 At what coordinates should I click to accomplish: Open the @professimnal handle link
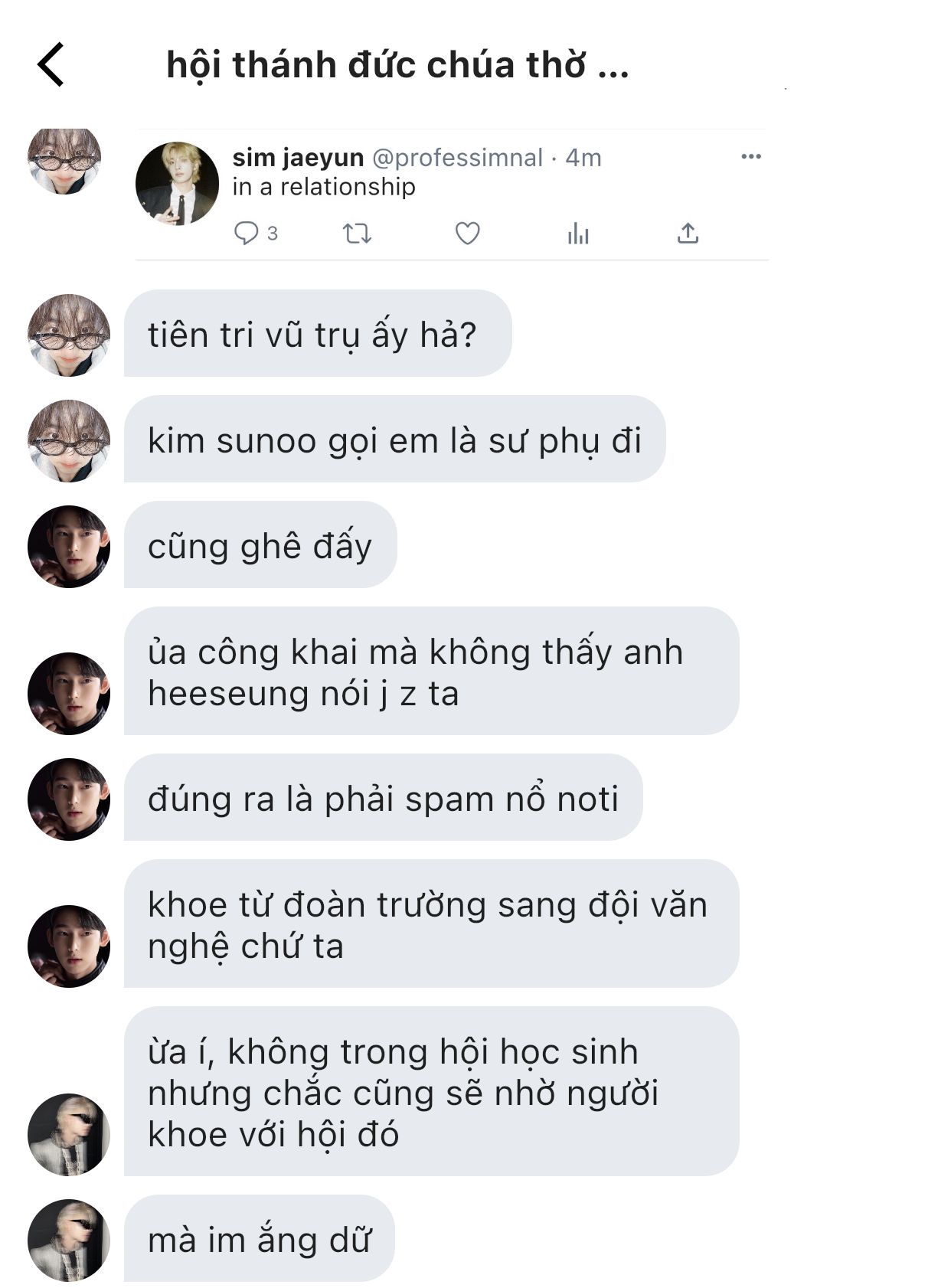(x=457, y=158)
